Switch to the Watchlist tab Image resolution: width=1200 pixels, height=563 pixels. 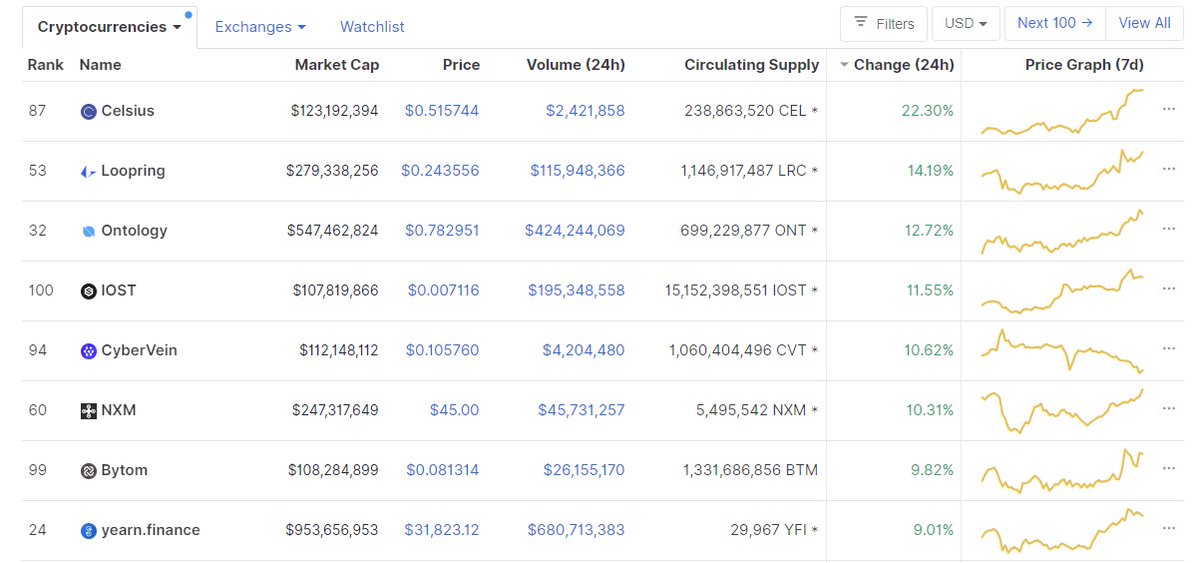[x=372, y=27]
